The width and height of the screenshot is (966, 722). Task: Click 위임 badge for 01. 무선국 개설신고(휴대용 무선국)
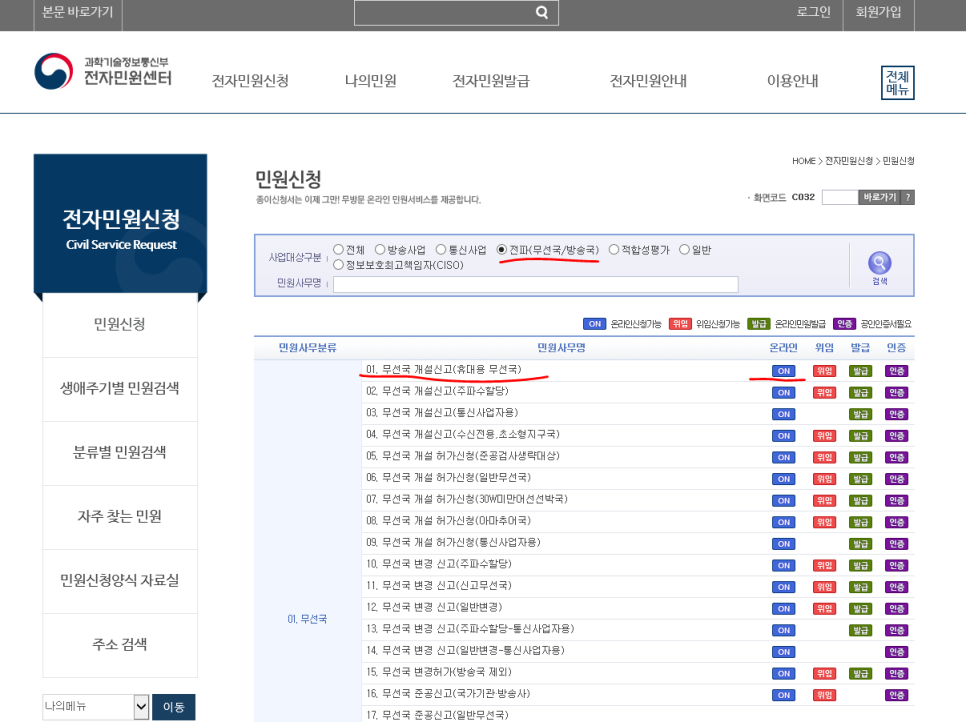tap(824, 371)
